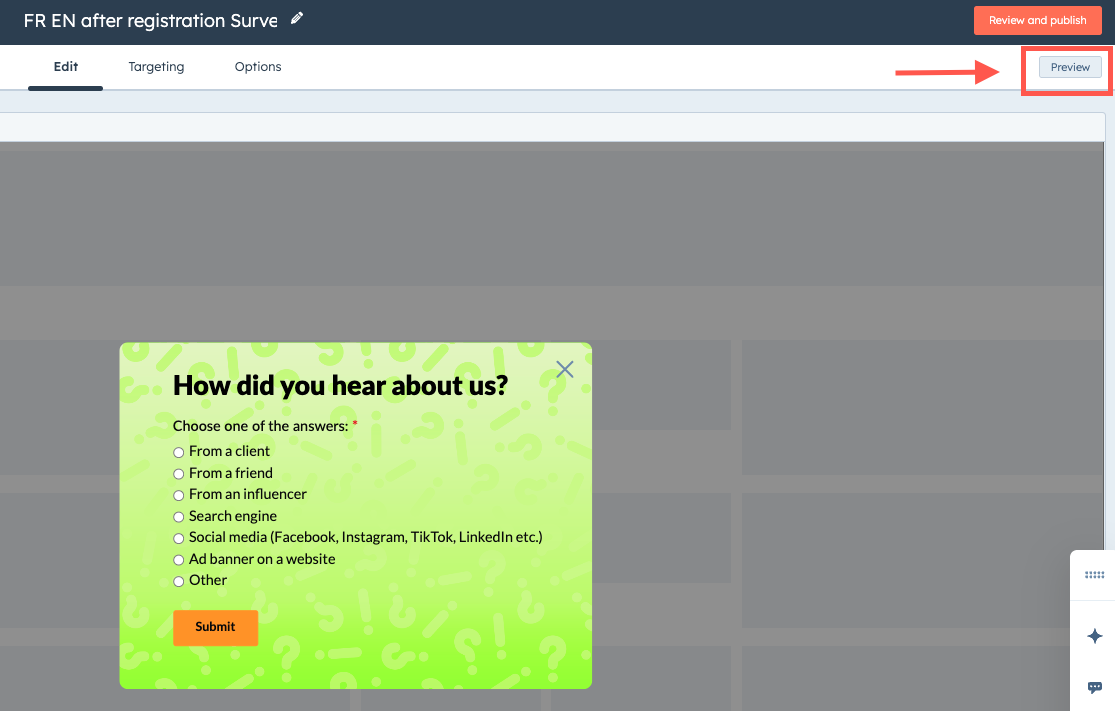The image size is (1115, 711).
Task: Go to the Edit tab
Action: pyautogui.click(x=65, y=67)
